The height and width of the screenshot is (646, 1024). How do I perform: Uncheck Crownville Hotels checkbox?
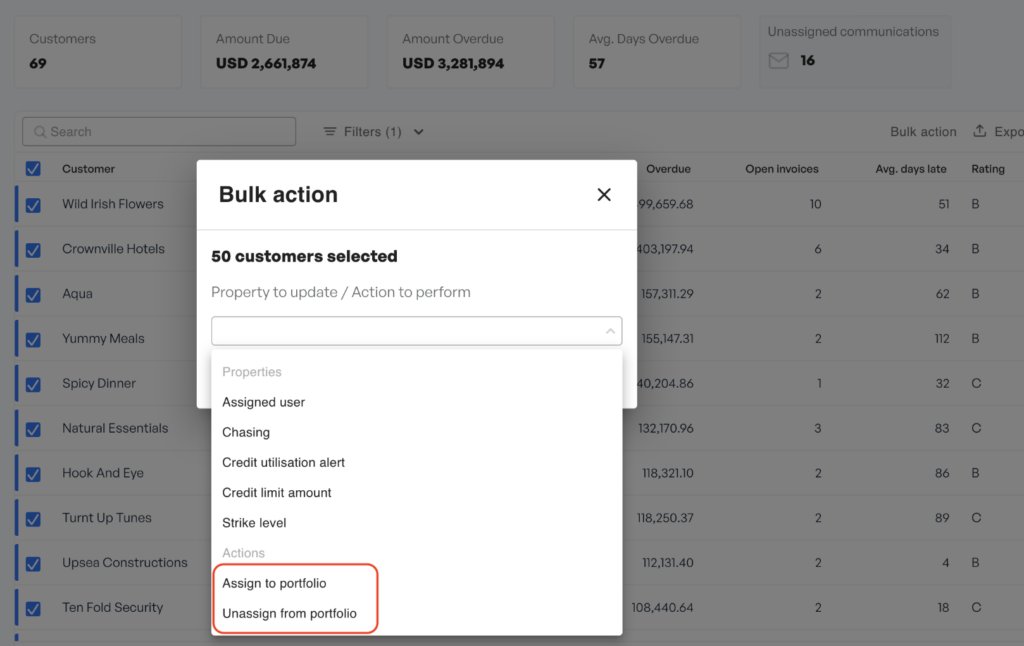33,250
